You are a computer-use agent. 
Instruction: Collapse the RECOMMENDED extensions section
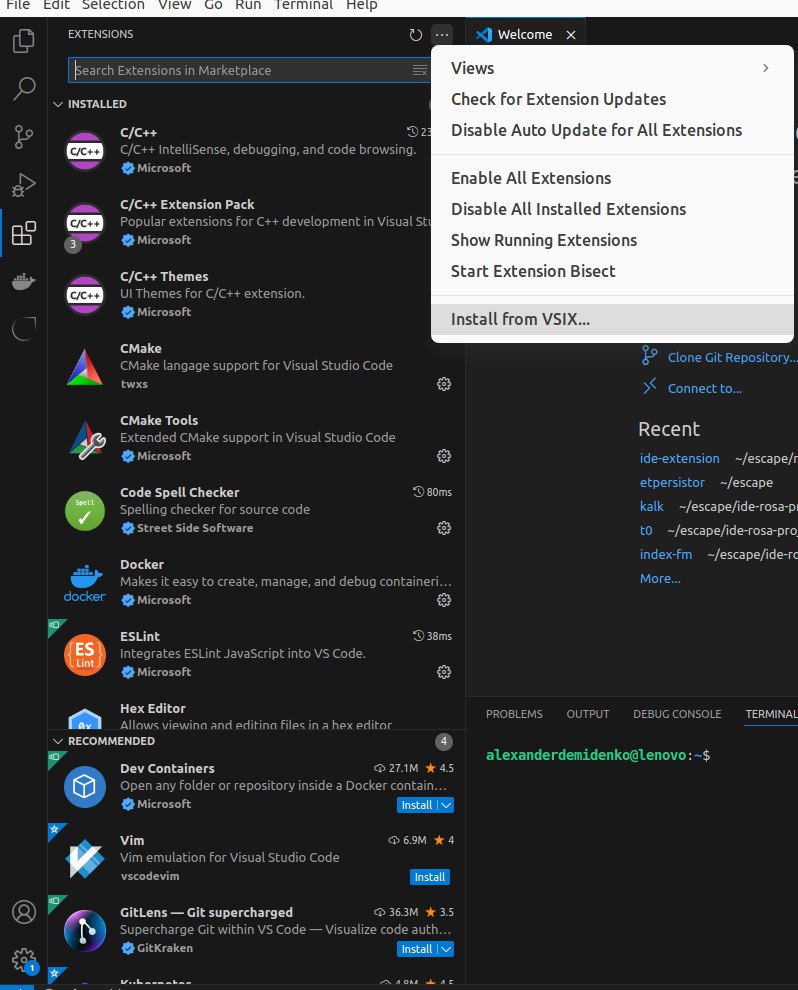pyautogui.click(x=58, y=741)
